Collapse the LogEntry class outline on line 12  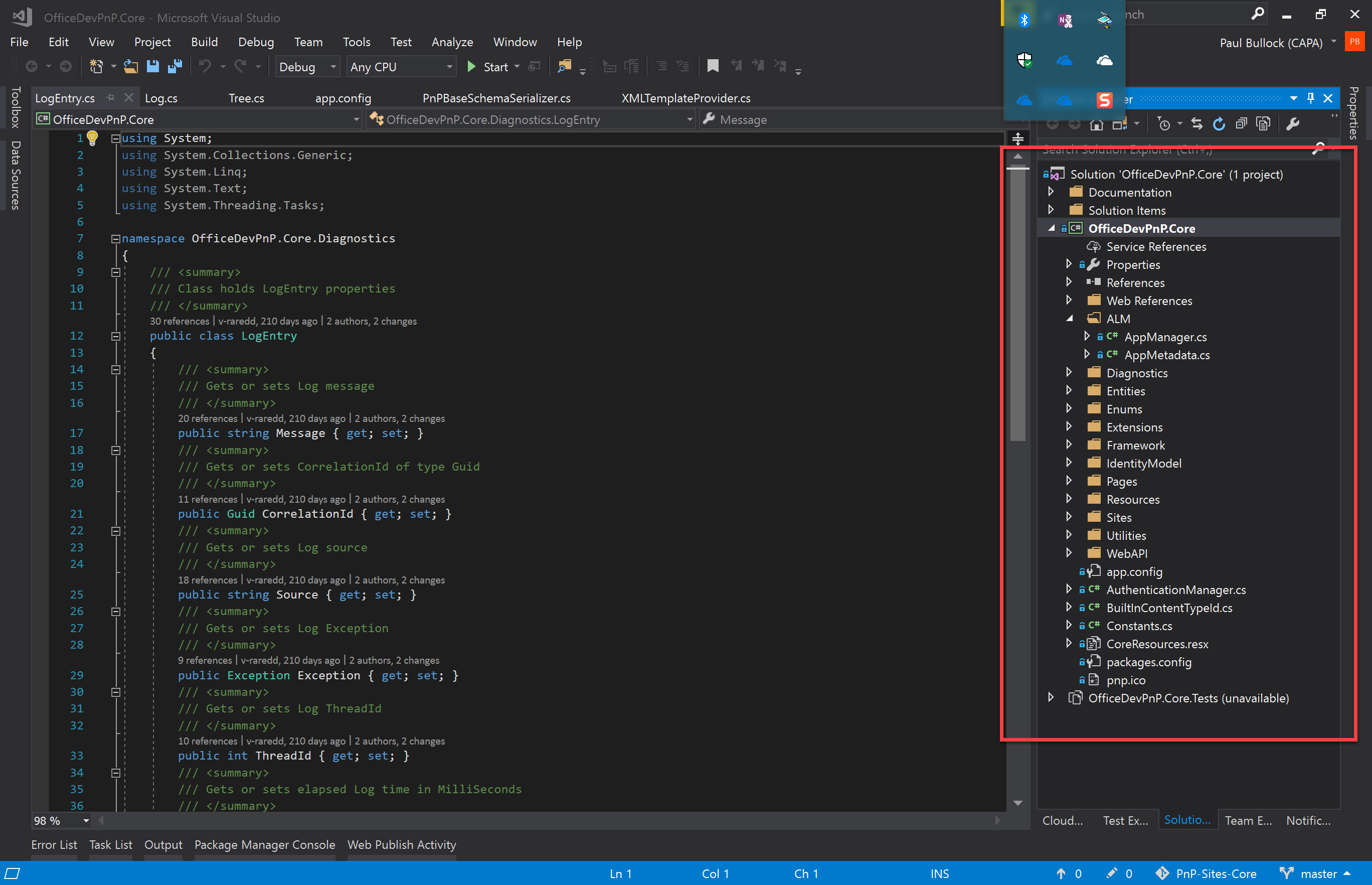(115, 336)
